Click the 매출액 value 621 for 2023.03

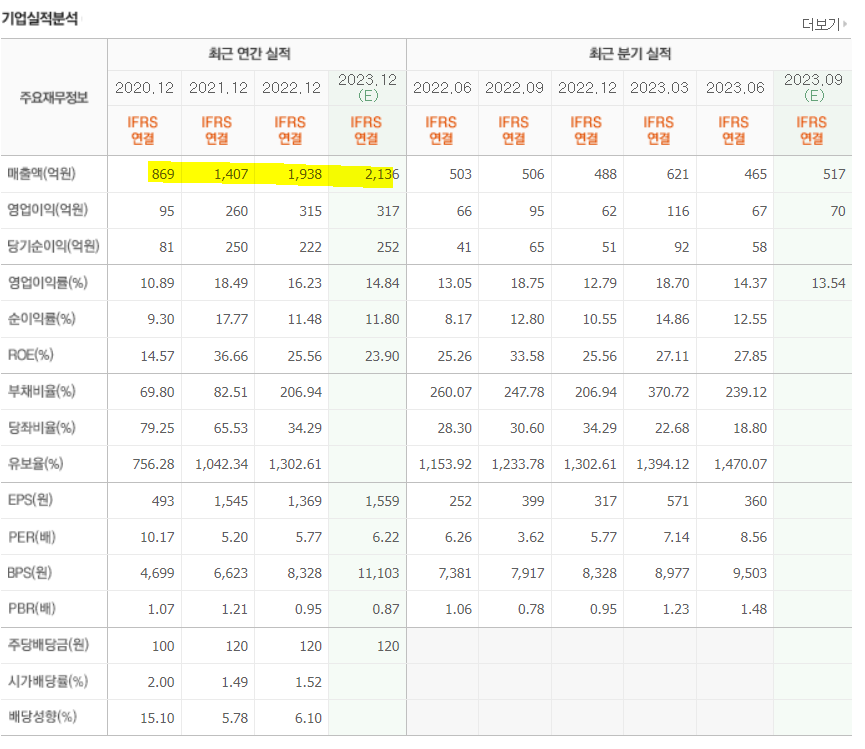point(677,174)
